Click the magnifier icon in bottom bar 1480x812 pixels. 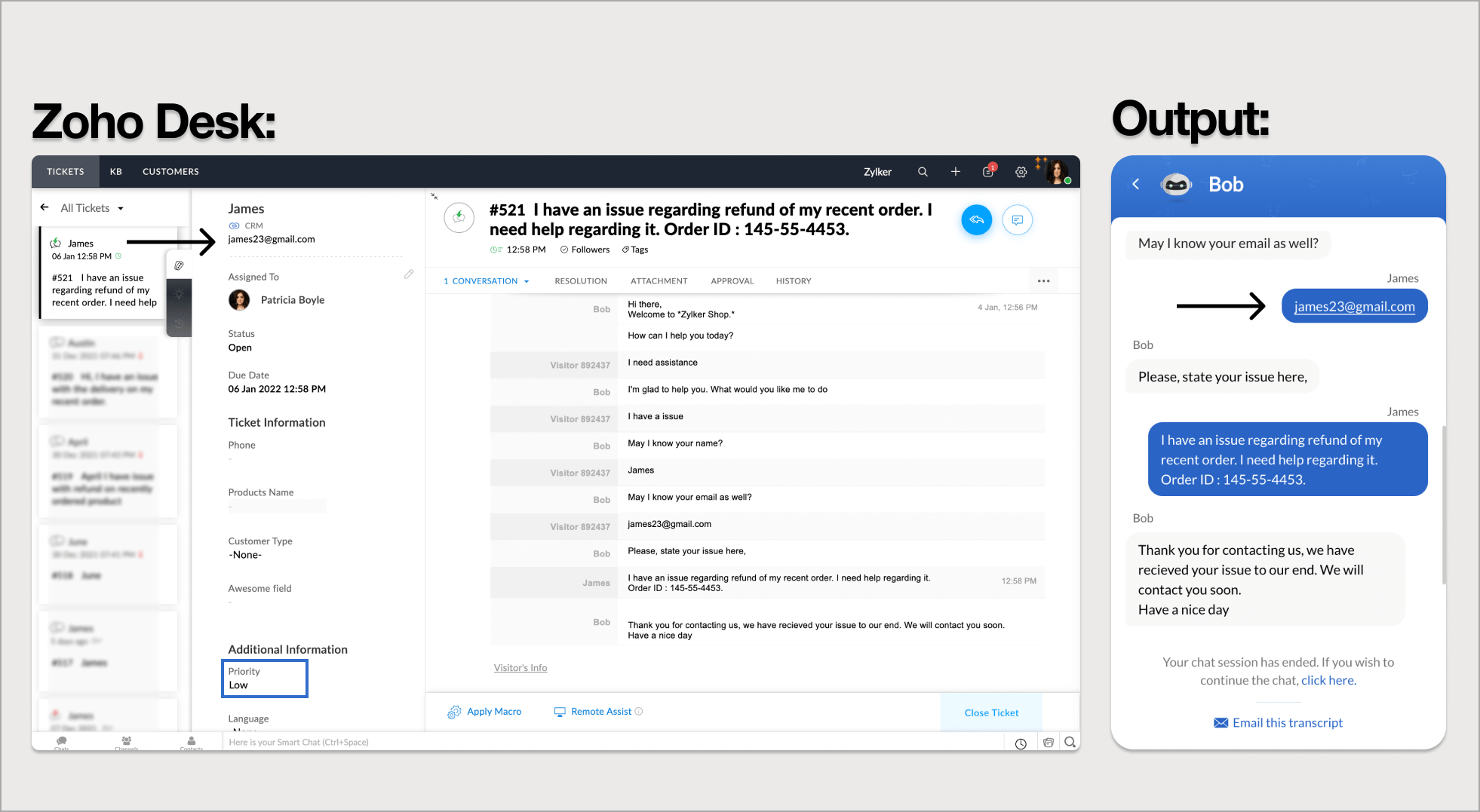[x=1070, y=743]
